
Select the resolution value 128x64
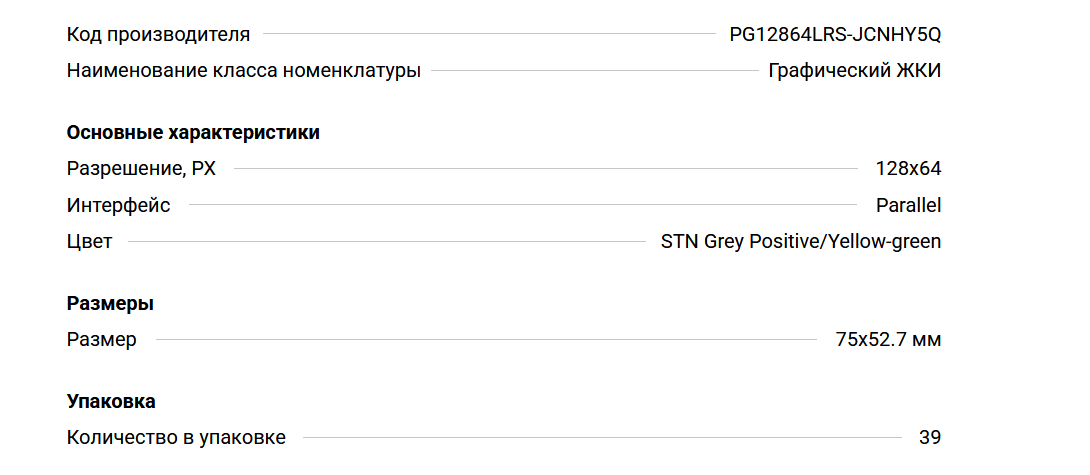pos(908,169)
